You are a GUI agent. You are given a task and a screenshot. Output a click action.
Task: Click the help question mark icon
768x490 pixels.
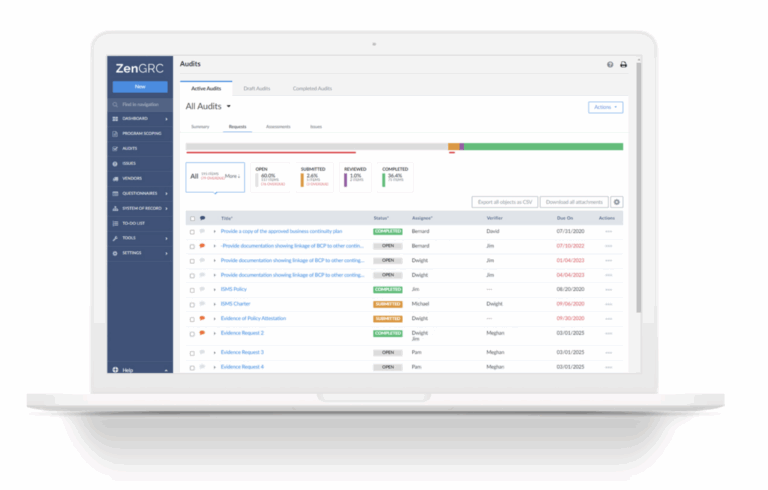point(610,64)
